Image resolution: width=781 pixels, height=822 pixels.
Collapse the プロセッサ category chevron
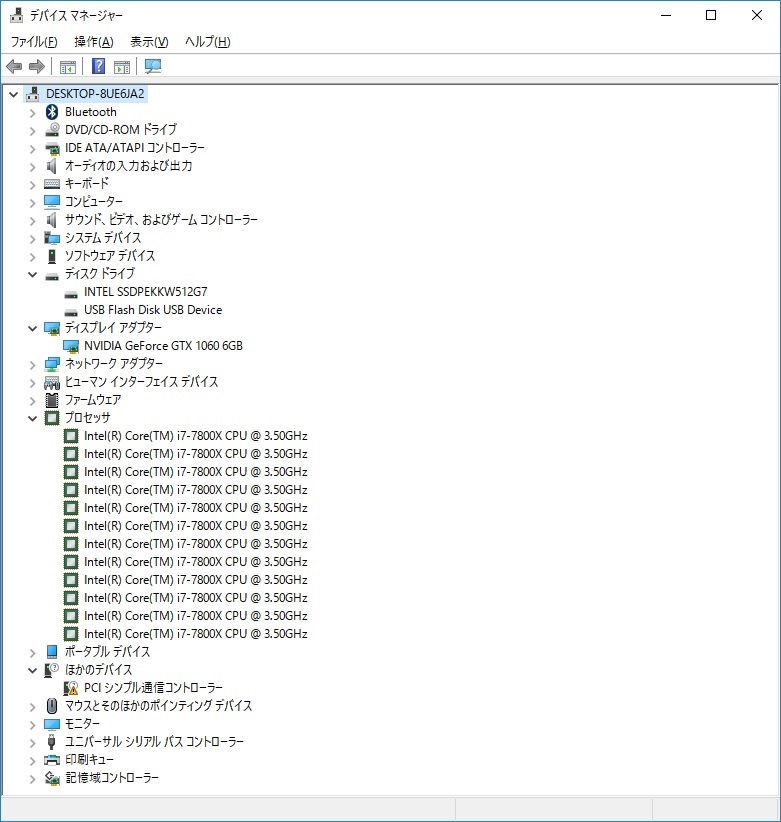tap(32, 418)
